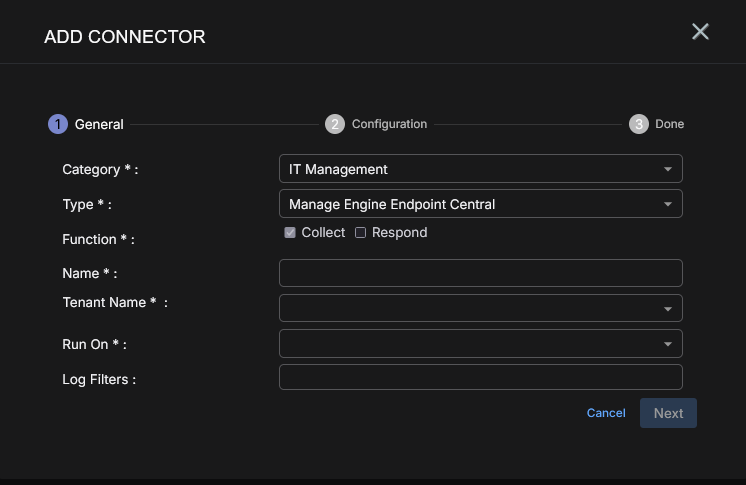
Task: Click into the Log Filters field
Action: click(x=480, y=377)
